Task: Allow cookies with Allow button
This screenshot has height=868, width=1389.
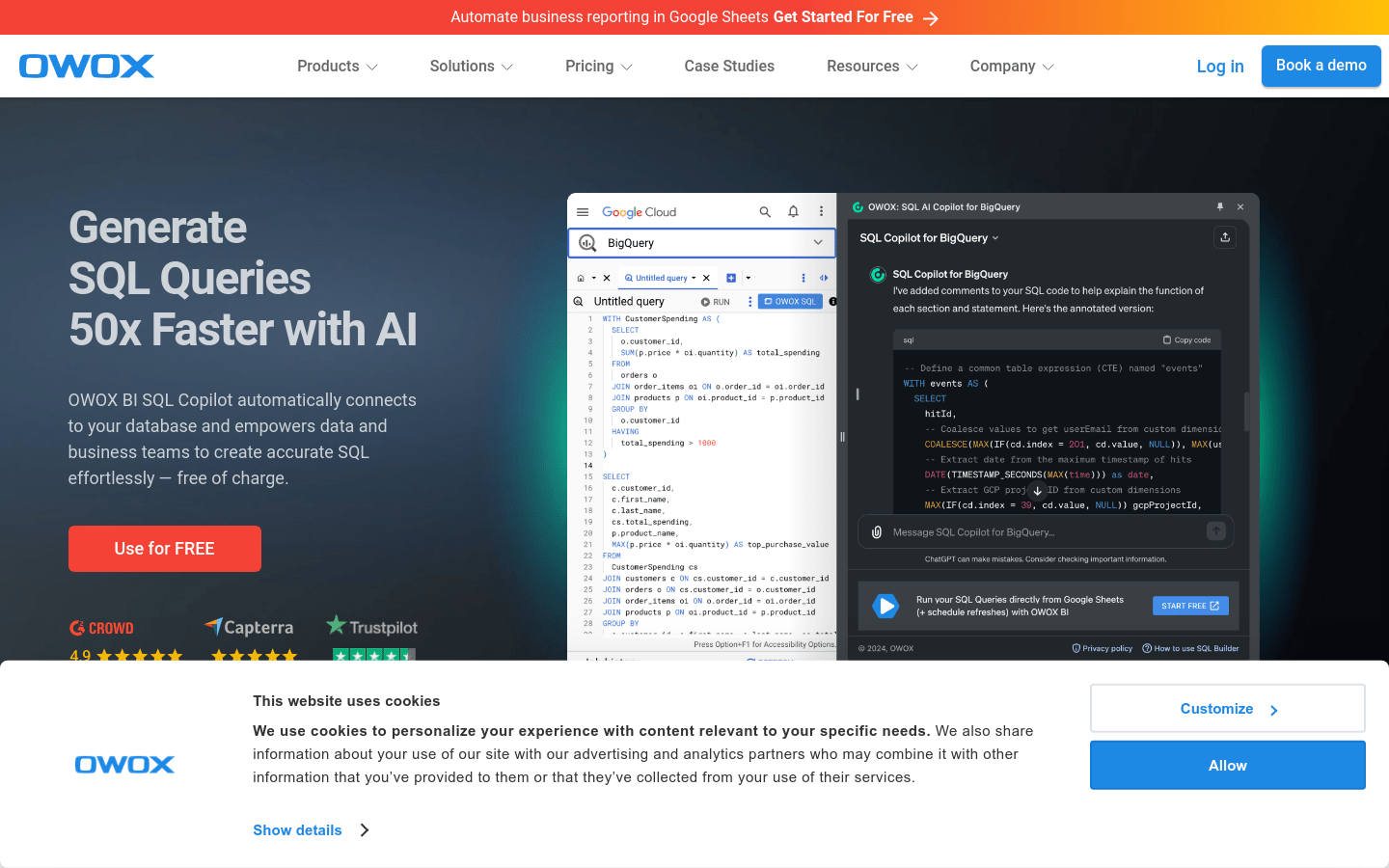Action: tap(1228, 766)
